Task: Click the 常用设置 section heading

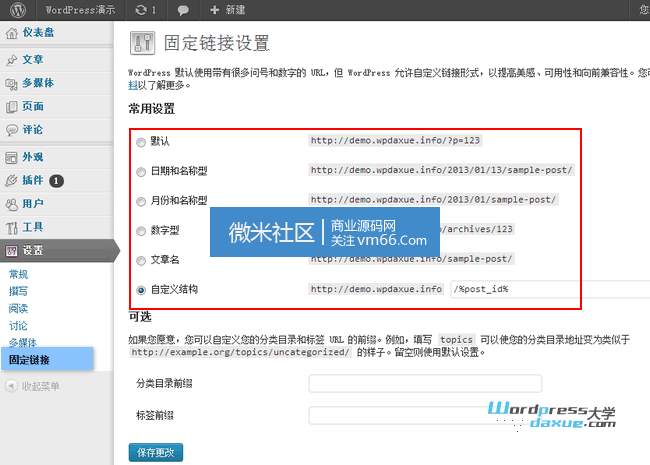Action: pyautogui.click(x=152, y=109)
